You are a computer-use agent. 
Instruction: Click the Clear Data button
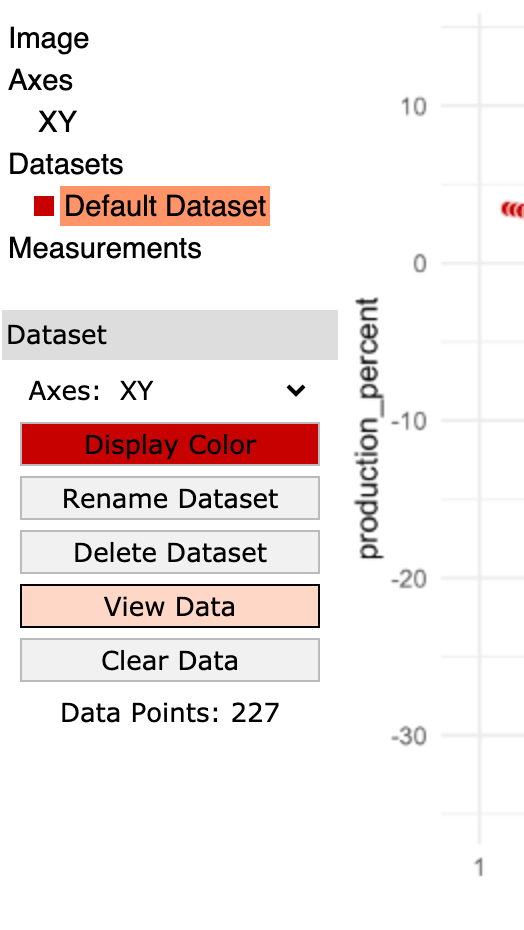pyautogui.click(x=170, y=660)
